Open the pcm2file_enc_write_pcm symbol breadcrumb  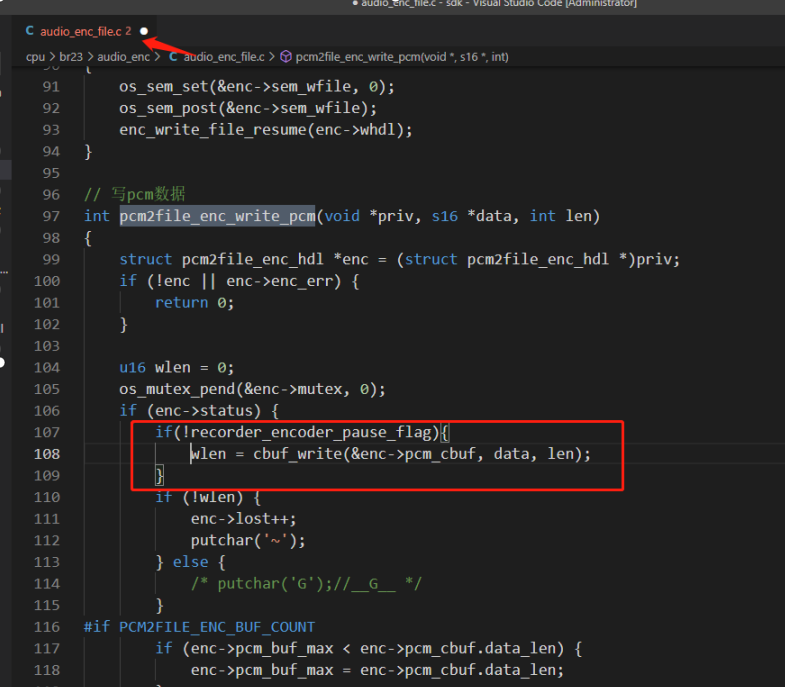[x=402, y=57]
